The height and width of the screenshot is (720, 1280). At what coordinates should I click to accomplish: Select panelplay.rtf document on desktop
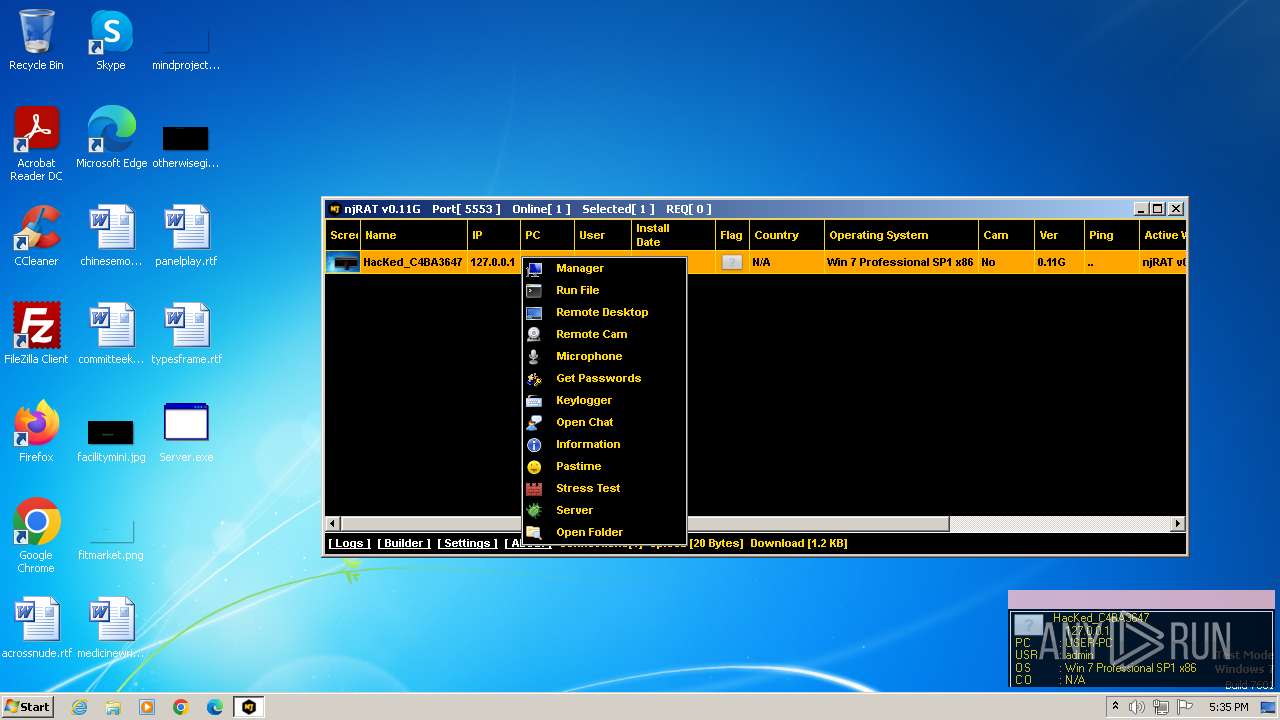pos(186,237)
